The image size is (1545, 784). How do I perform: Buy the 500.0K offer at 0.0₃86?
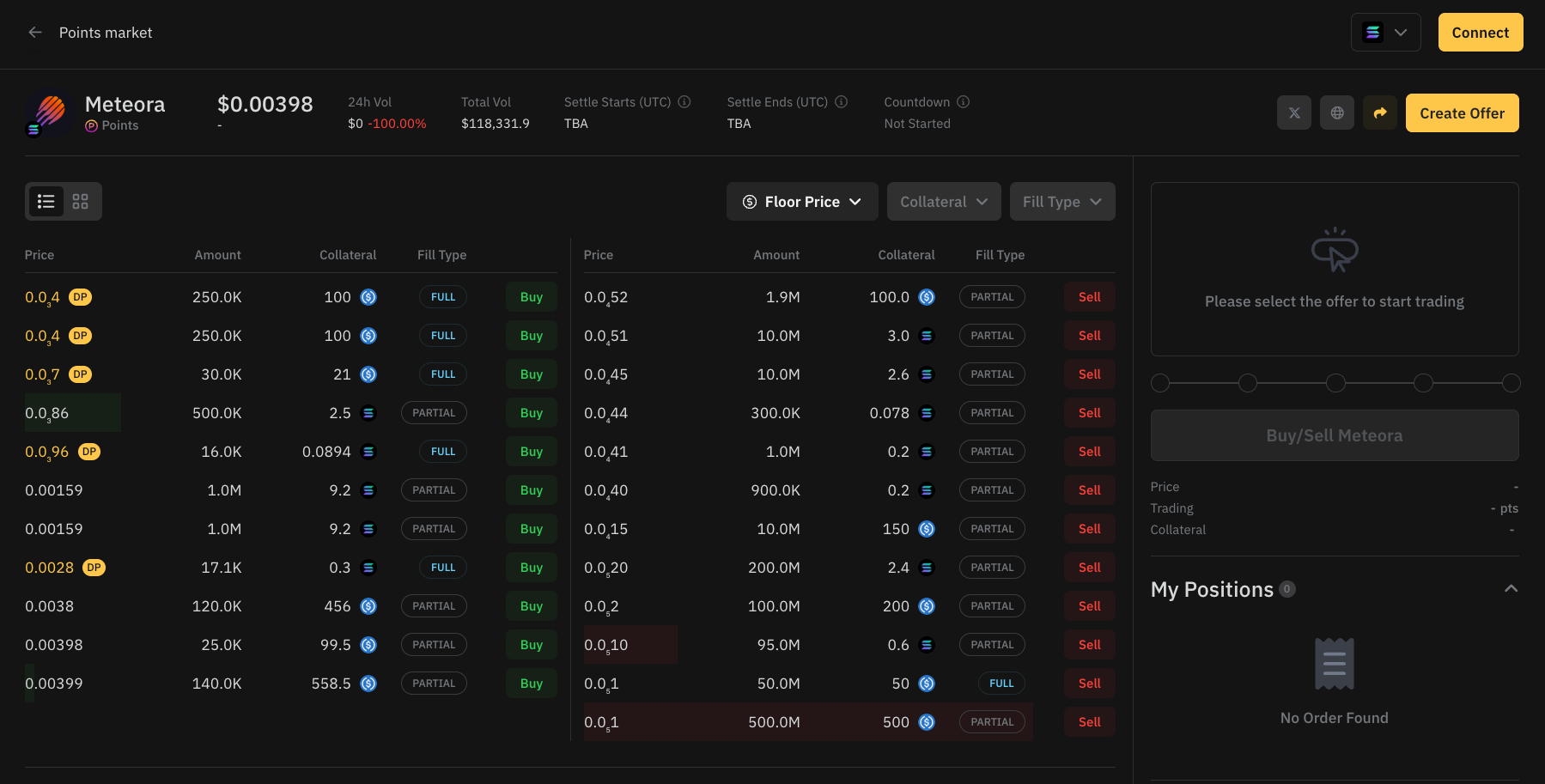[x=532, y=413]
